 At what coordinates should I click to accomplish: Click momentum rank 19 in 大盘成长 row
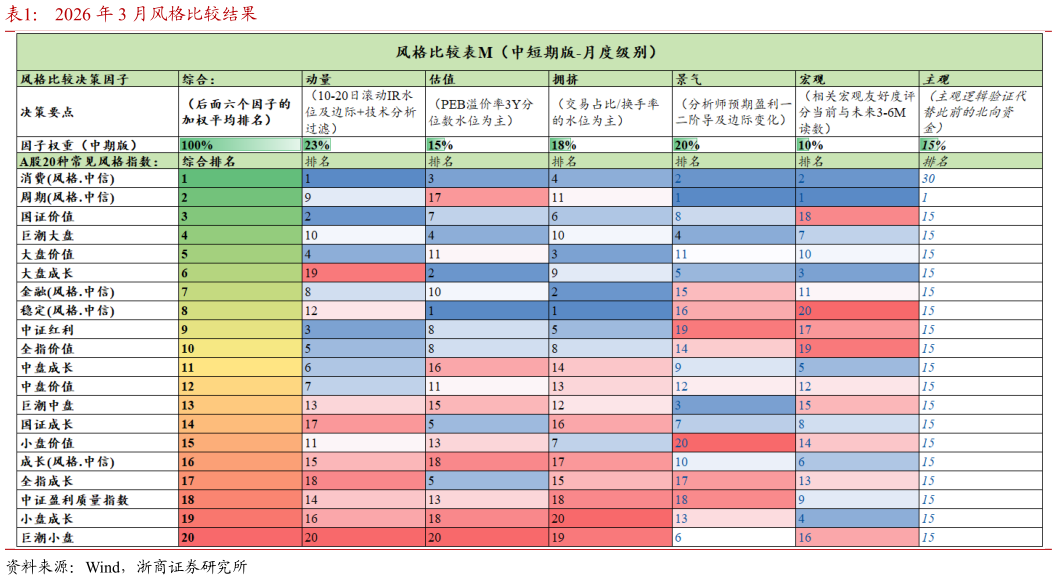[x=364, y=273]
